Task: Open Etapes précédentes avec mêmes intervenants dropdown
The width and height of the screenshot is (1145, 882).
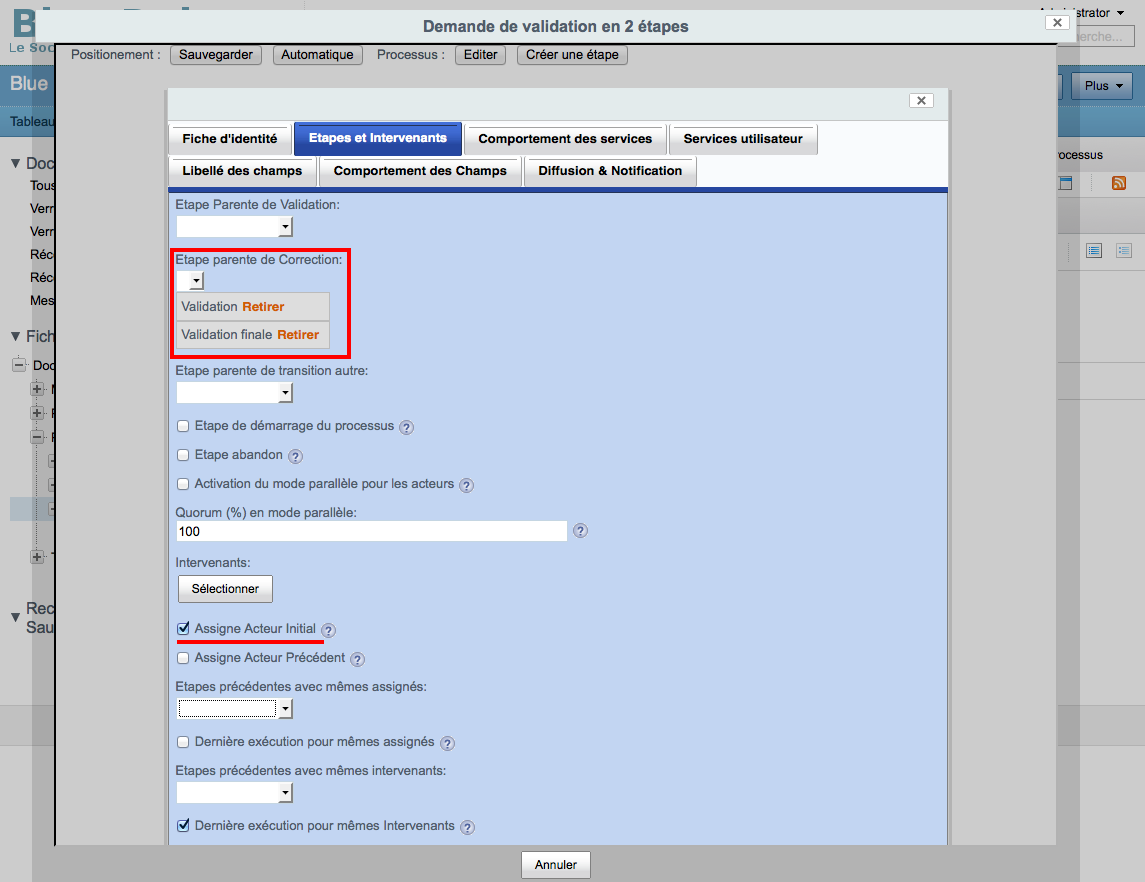Action: click(x=234, y=792)
